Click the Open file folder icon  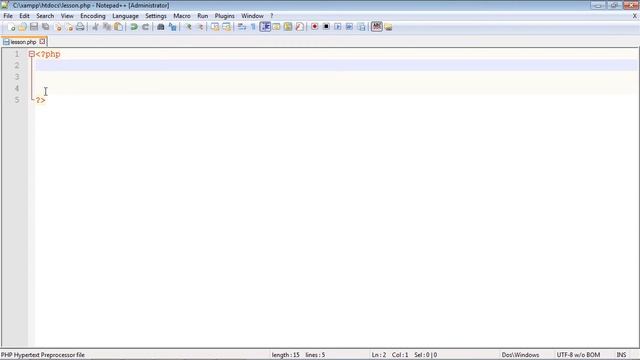pos(22,27)
